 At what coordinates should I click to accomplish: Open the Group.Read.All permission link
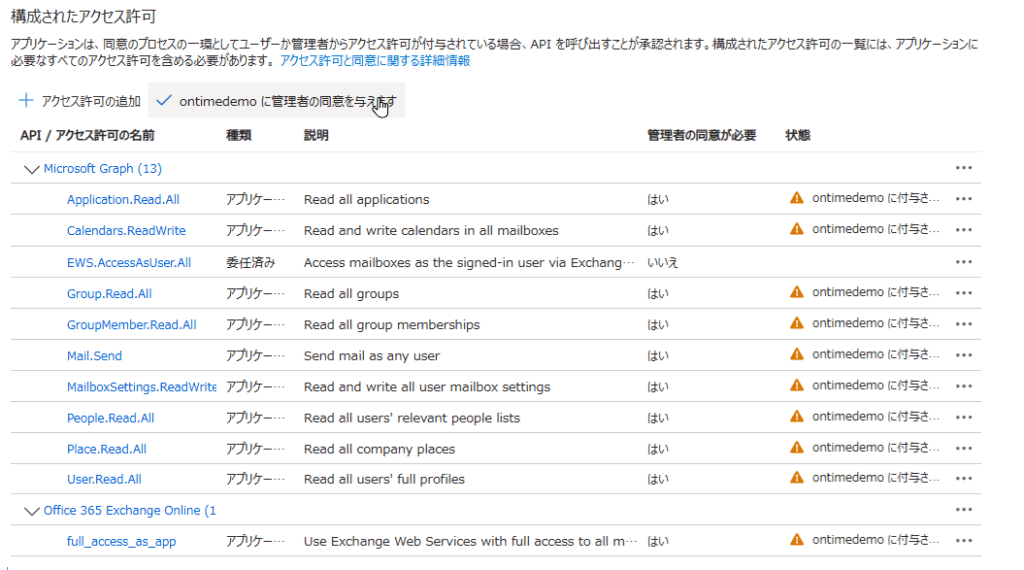109,293
